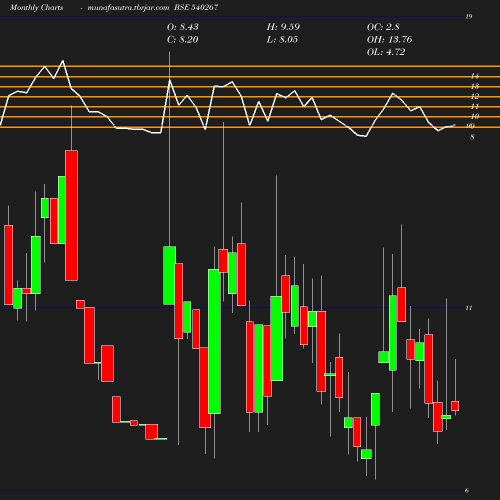
Task: Click the 'Monthly Charts' title text
Action: click(x=36, y=7)
